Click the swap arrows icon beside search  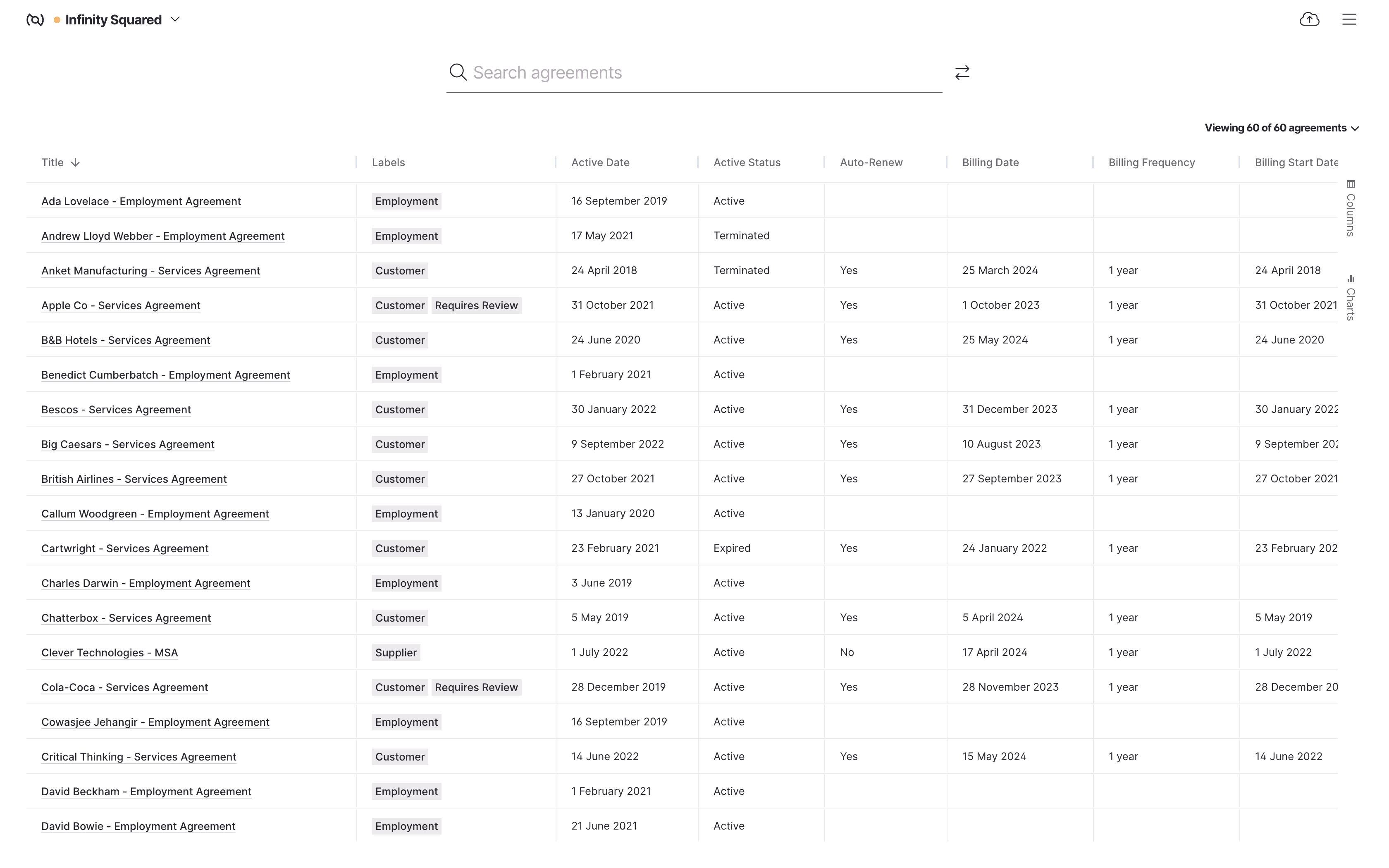click(962, 72)
